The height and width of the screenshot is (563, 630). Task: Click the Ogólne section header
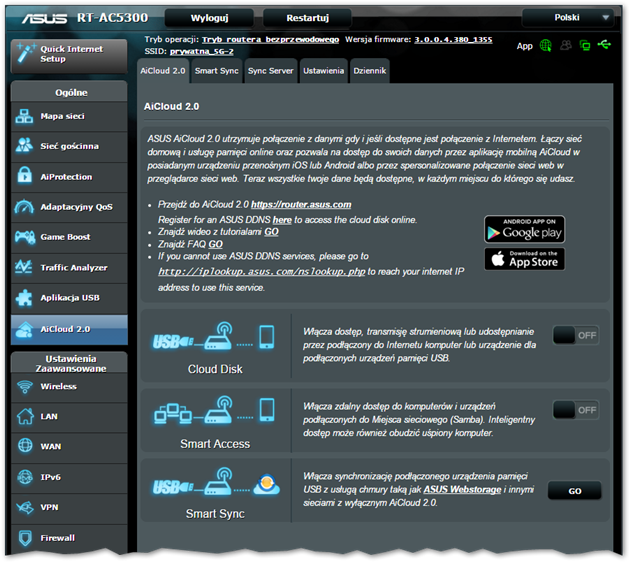[71, 92]
